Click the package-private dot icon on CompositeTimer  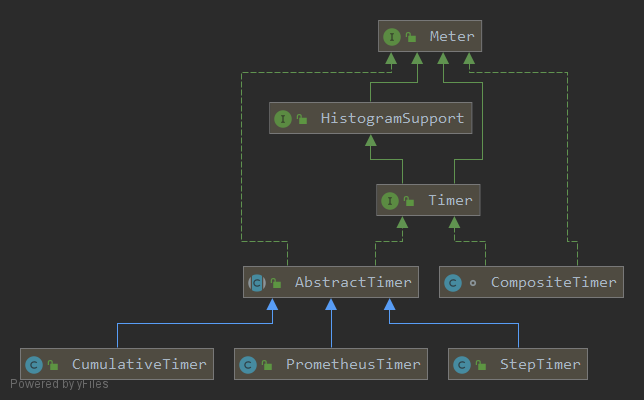click(470, 283)
